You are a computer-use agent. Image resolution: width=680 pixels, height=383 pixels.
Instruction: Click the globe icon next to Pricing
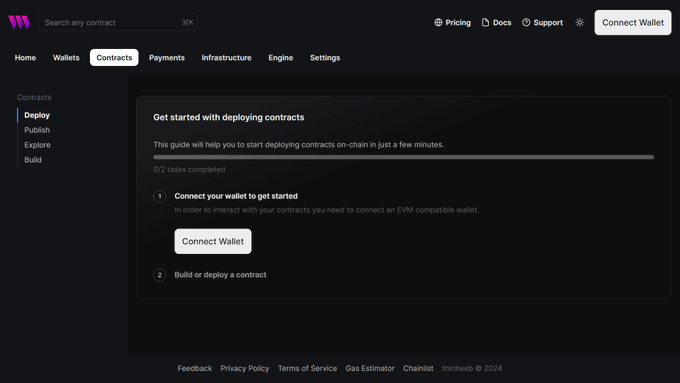(x=438, y=23)
